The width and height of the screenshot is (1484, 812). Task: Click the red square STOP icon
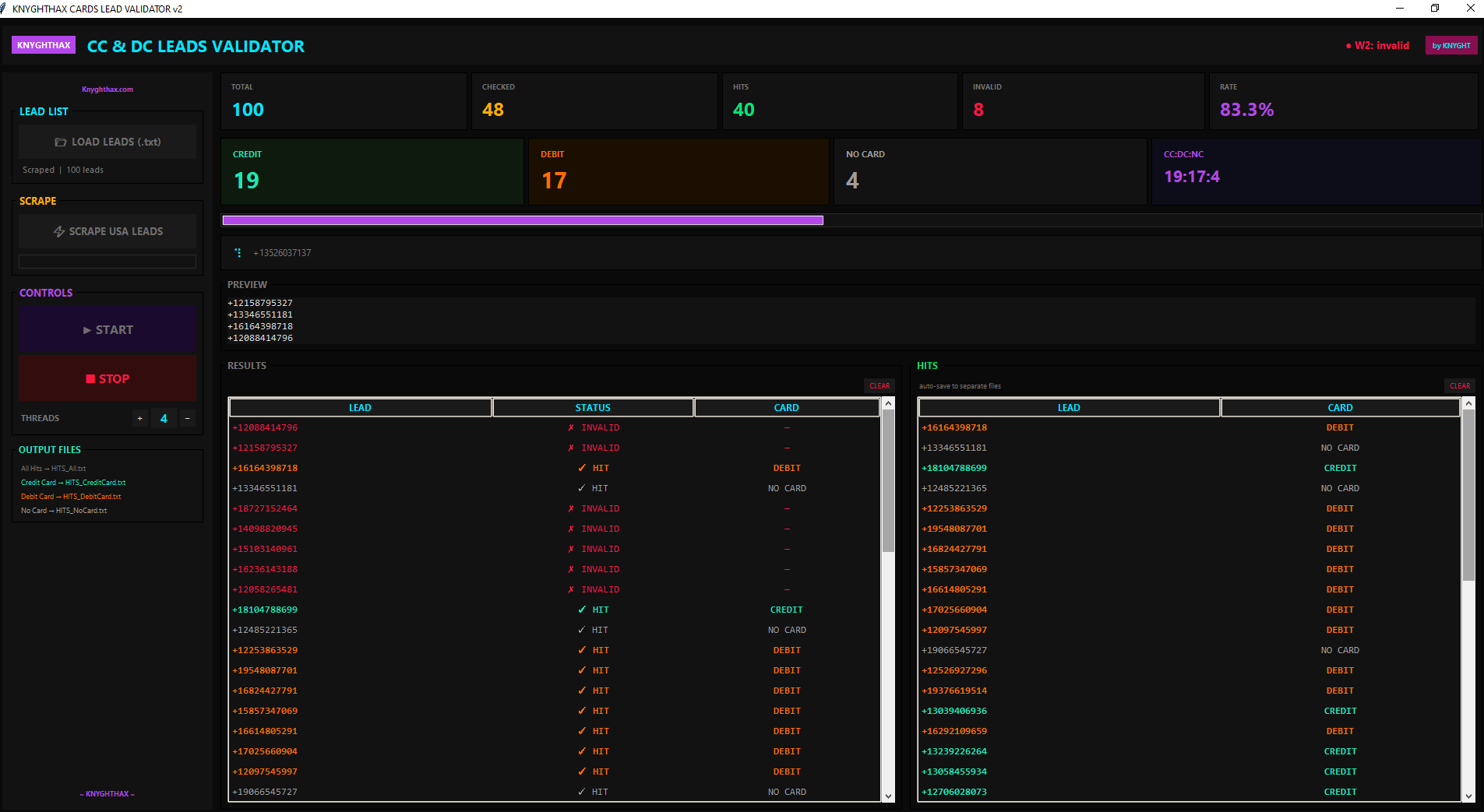[x=90, y=379]
